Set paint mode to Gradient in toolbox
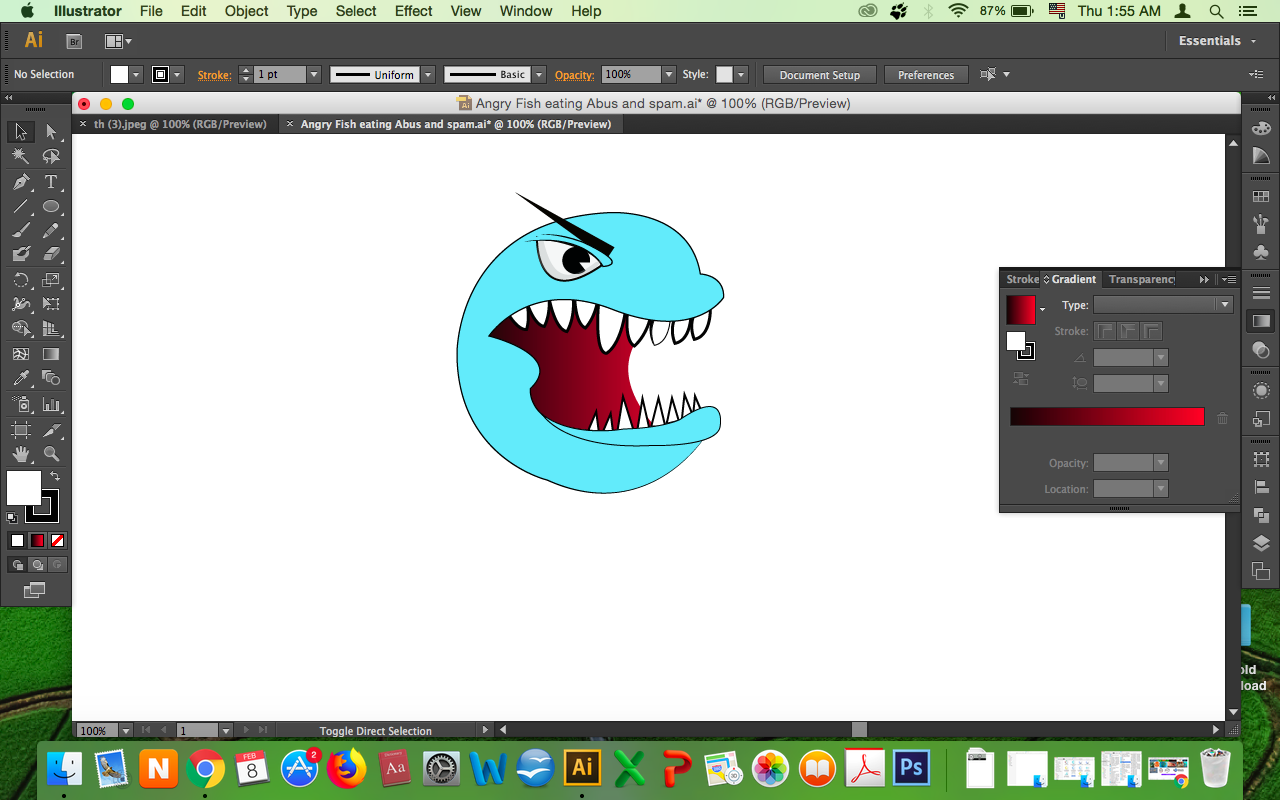This screenshot has width=1280, height=800. click(37, 541)
